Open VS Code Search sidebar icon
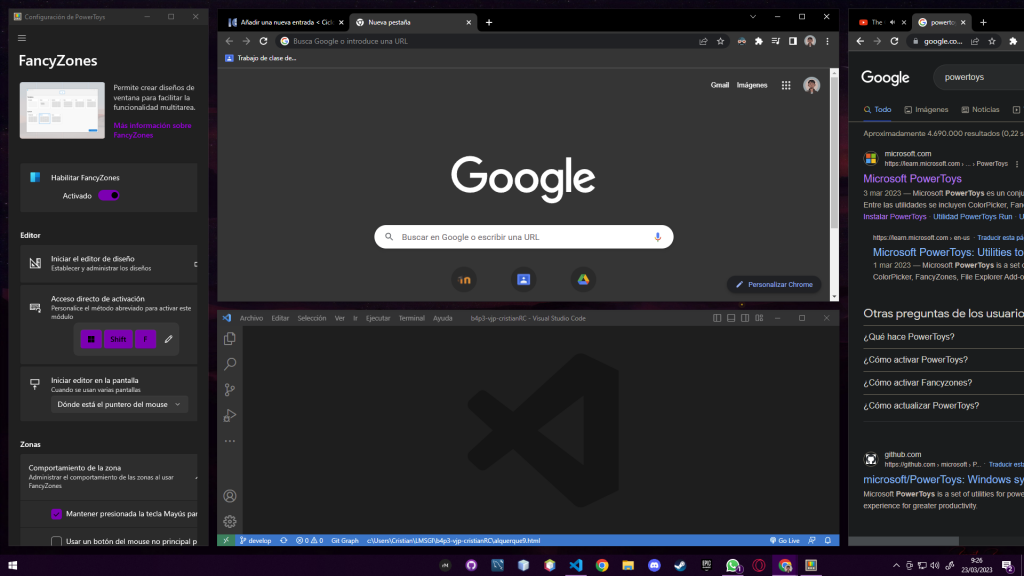The width and height of the screenshot is (1024, 576). tap(230, 364)
